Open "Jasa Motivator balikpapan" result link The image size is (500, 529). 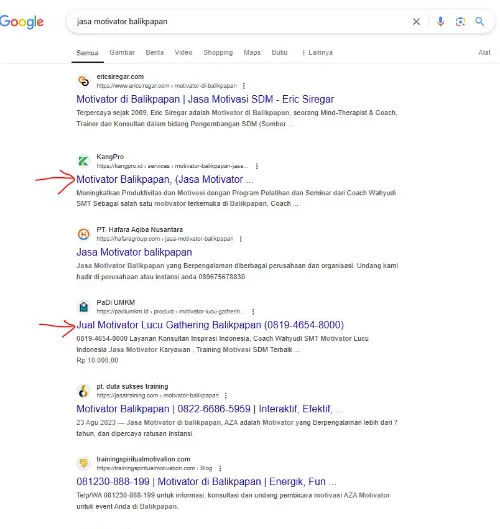coord(134,252)
